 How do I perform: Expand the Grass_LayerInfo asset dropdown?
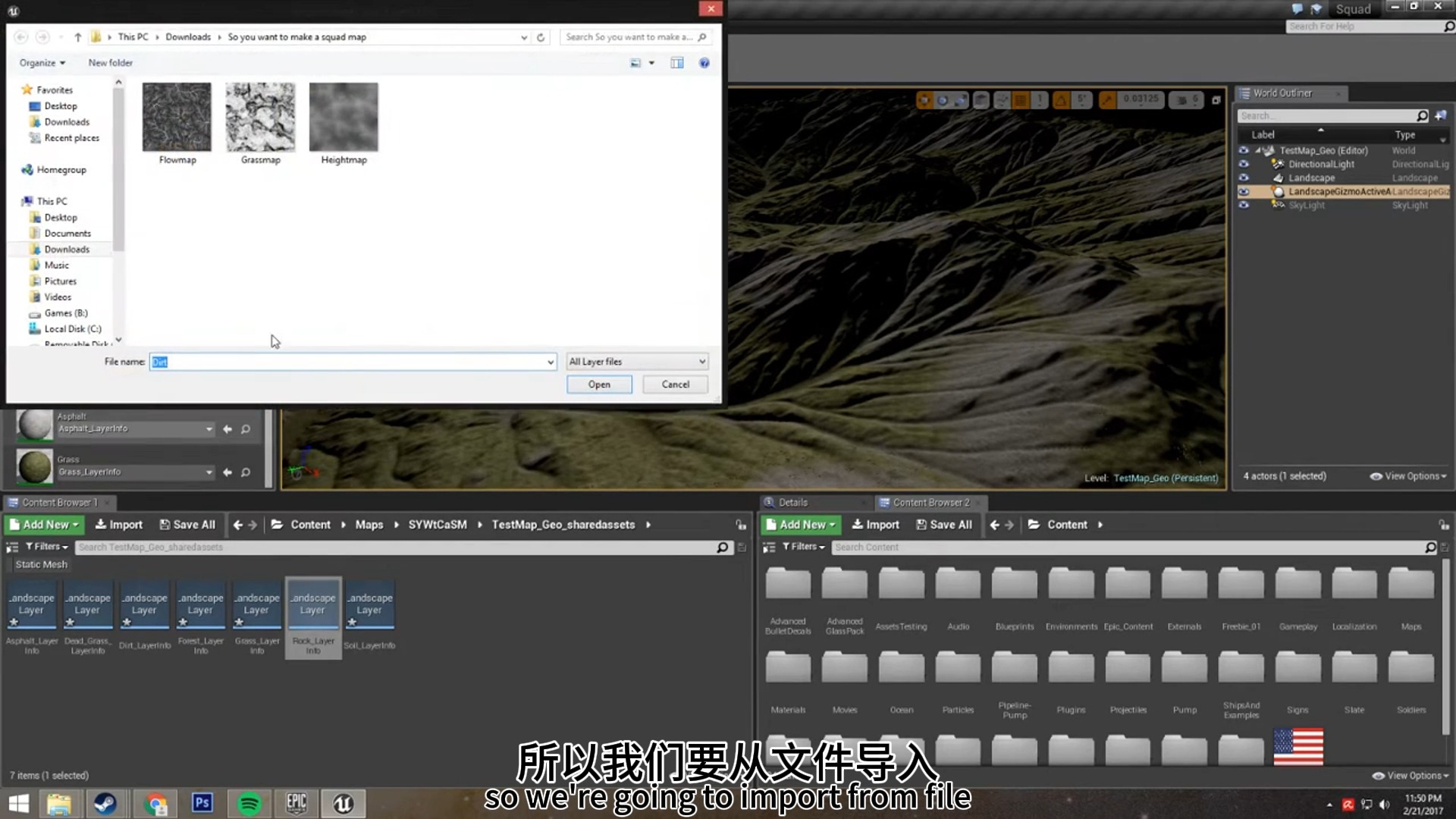(x=209, y=472)
